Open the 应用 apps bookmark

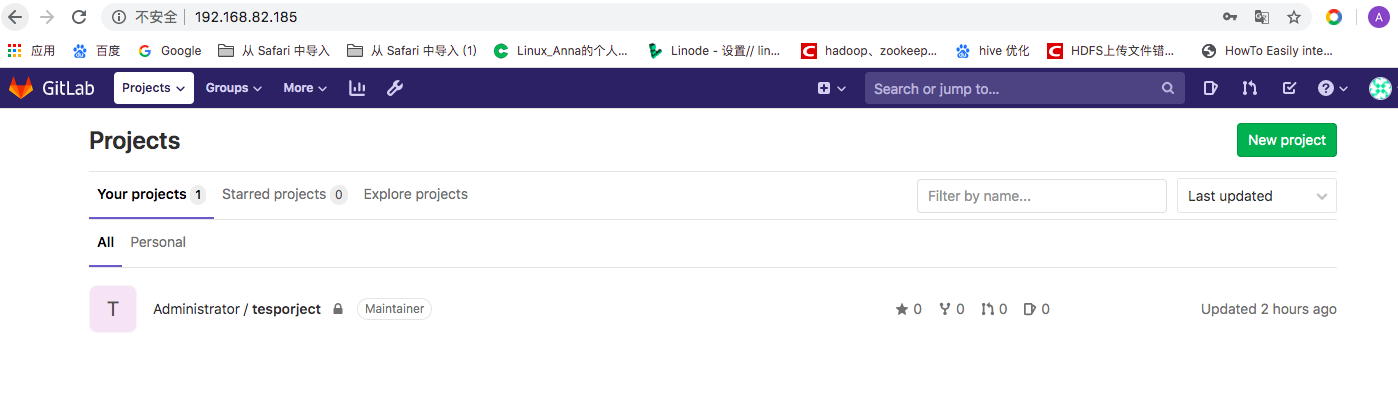point(31,50)
